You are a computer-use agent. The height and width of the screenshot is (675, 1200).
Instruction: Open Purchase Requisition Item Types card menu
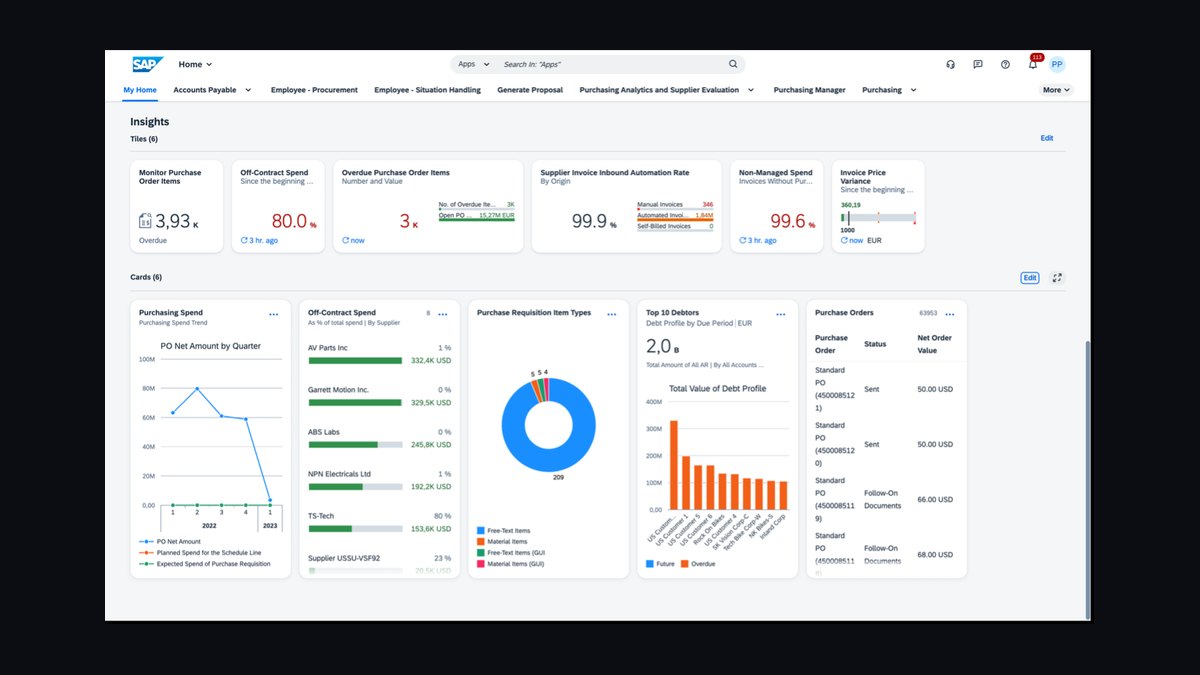click(612, 314)
